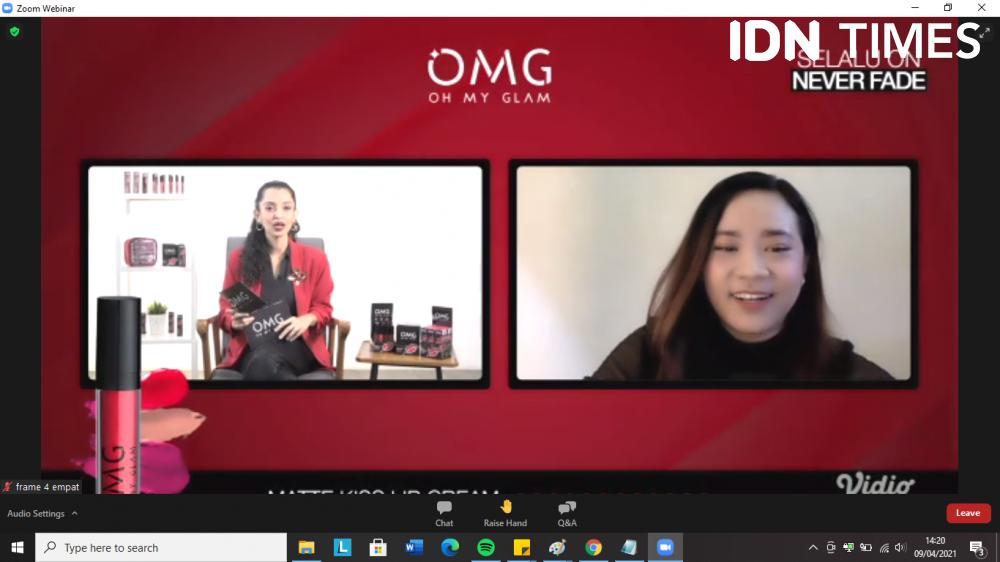Open the Q&A panel

[x=567, y=514]
